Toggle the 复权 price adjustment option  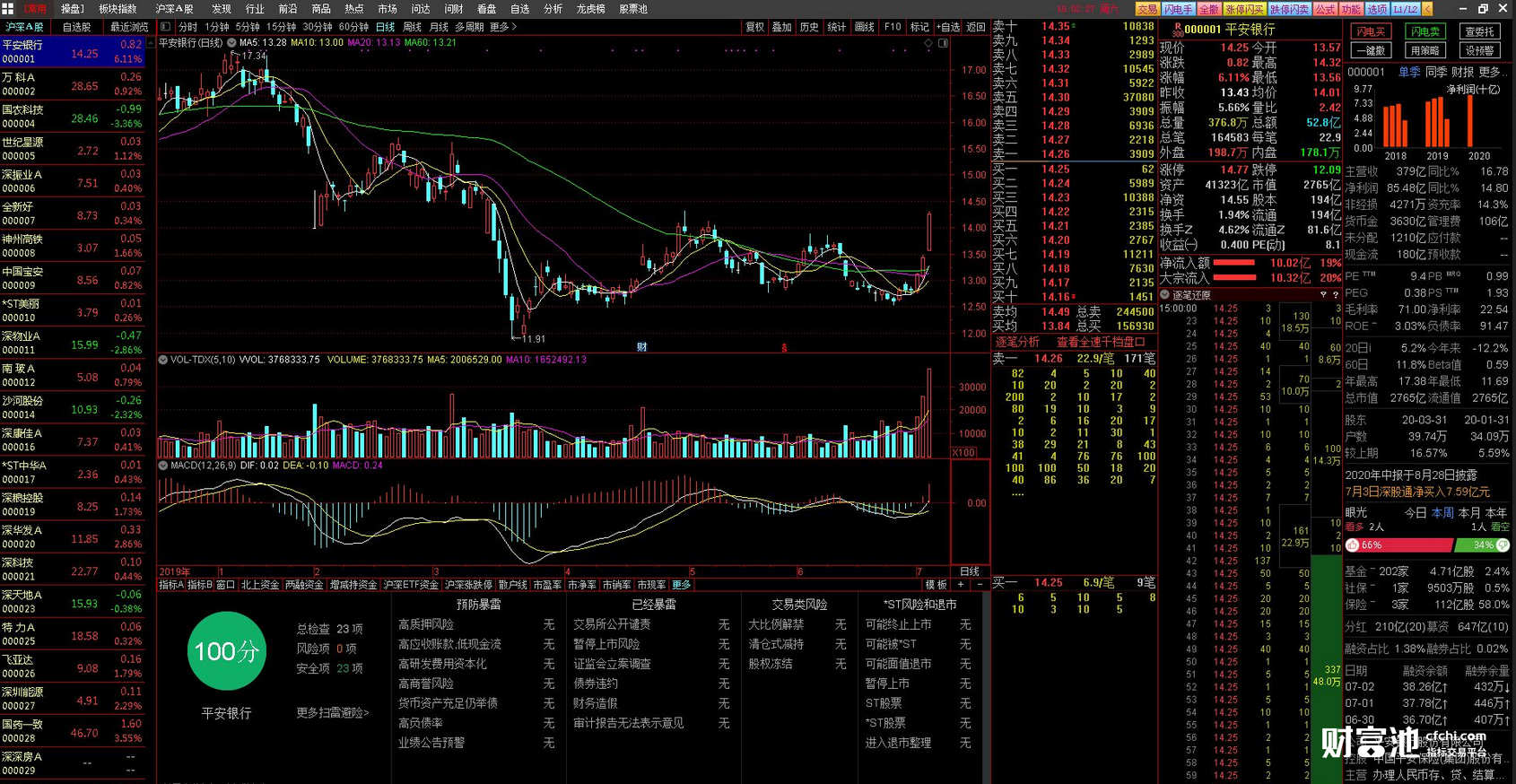(x=755, y=27)
